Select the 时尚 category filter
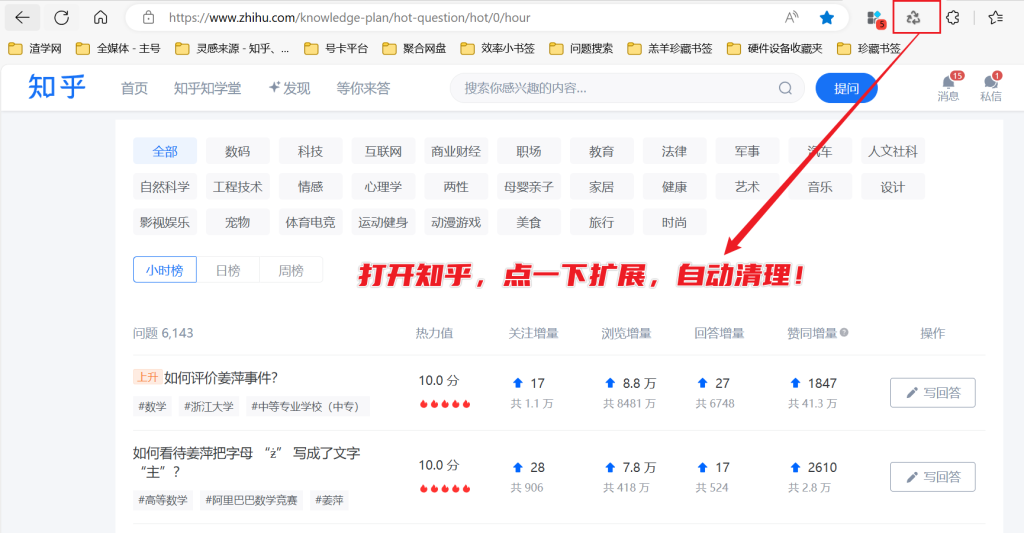The height and width of the screenshot is (533, 1024). point(675,222)
